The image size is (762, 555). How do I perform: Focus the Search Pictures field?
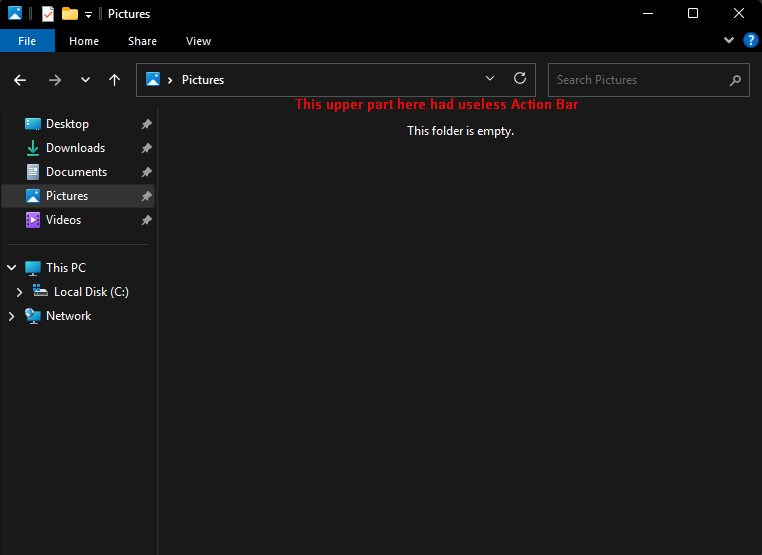click(x=649, y=80)
